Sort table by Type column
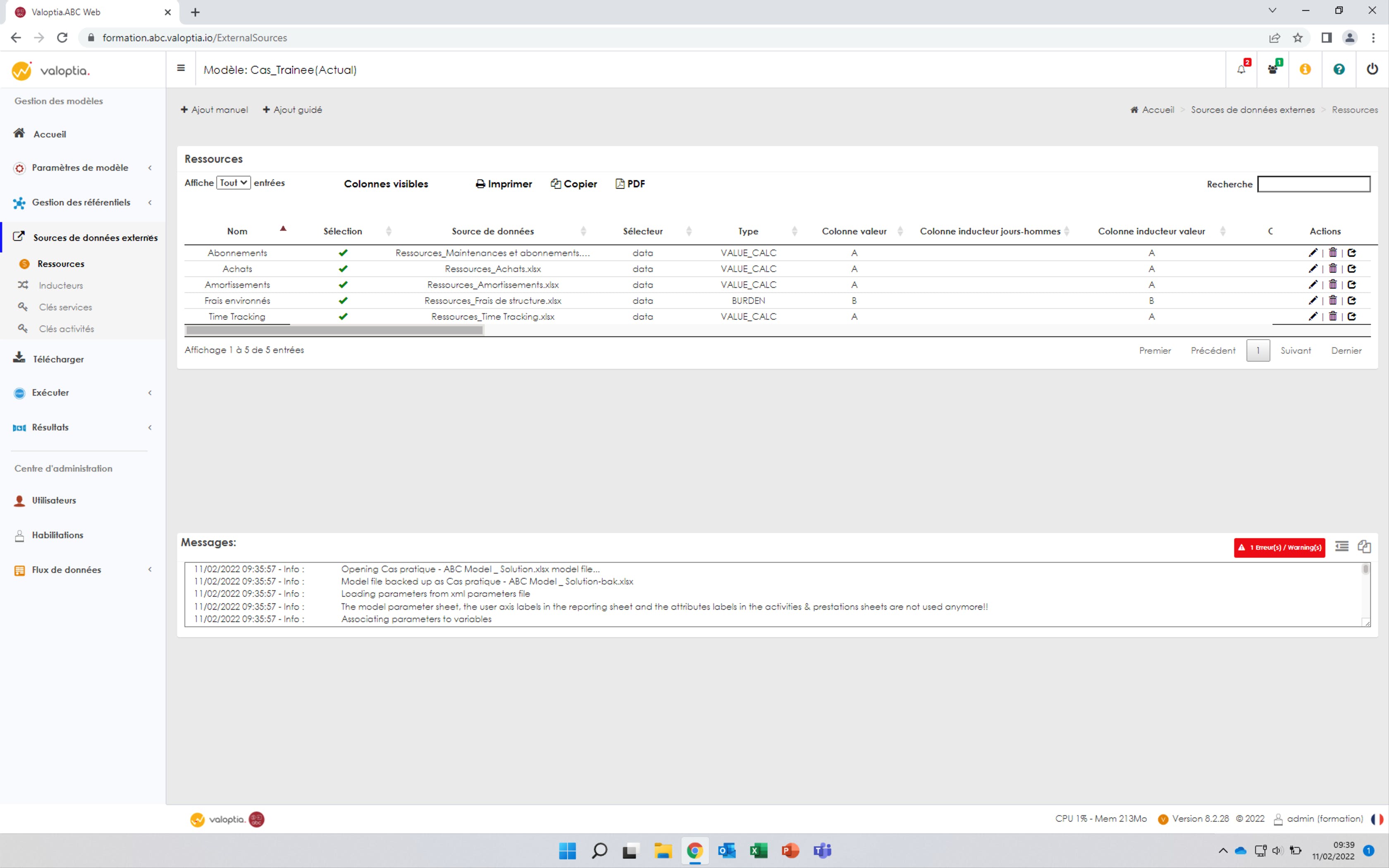This screenshot has width=1389, height=868. pos(748,231)
